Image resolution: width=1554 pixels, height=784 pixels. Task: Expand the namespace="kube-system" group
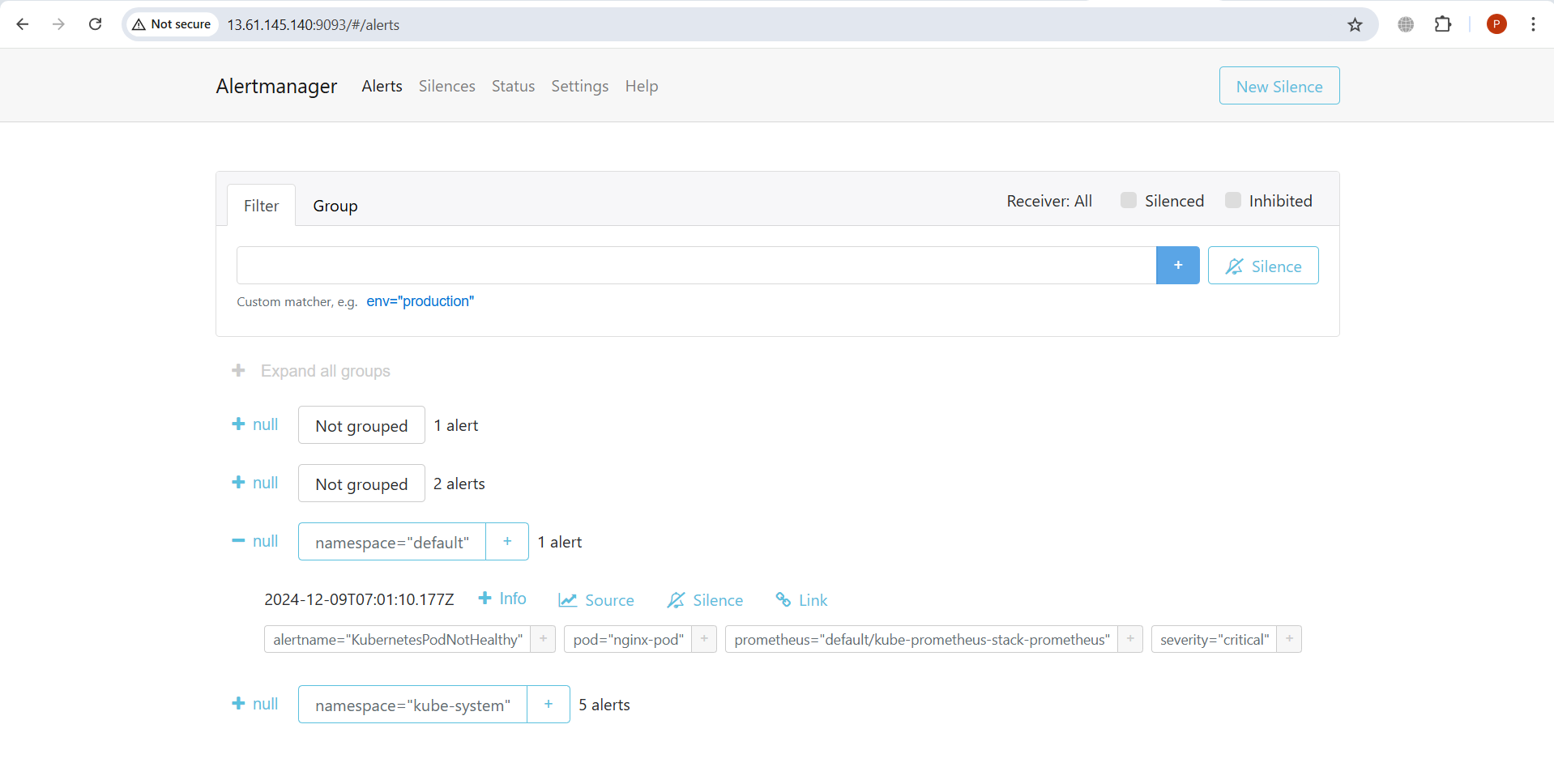(237, 704)
